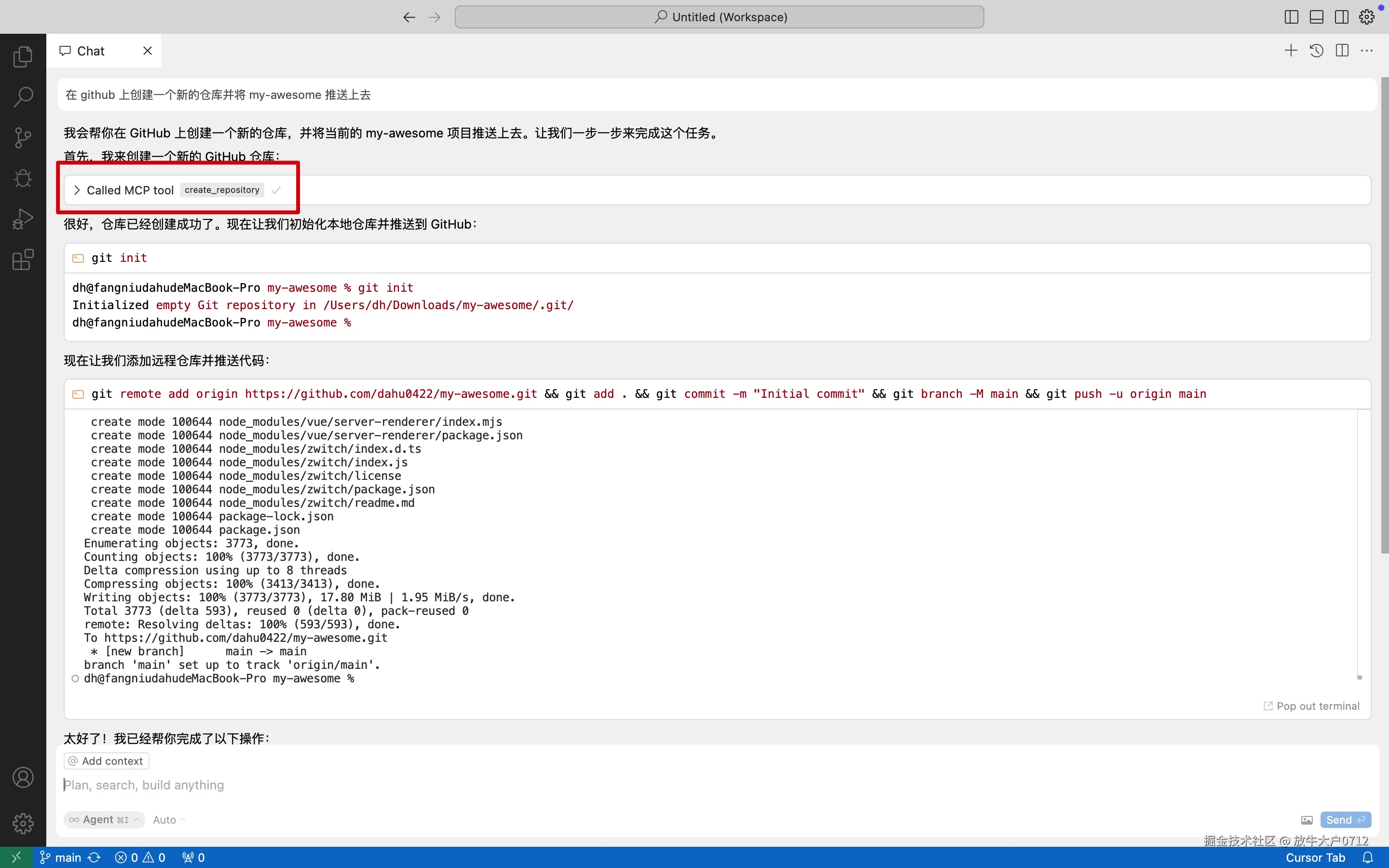Start a new chat with plus icon
Image resolution: width=1389 pixels, height=868 pixels.
tap(1291, 51)
